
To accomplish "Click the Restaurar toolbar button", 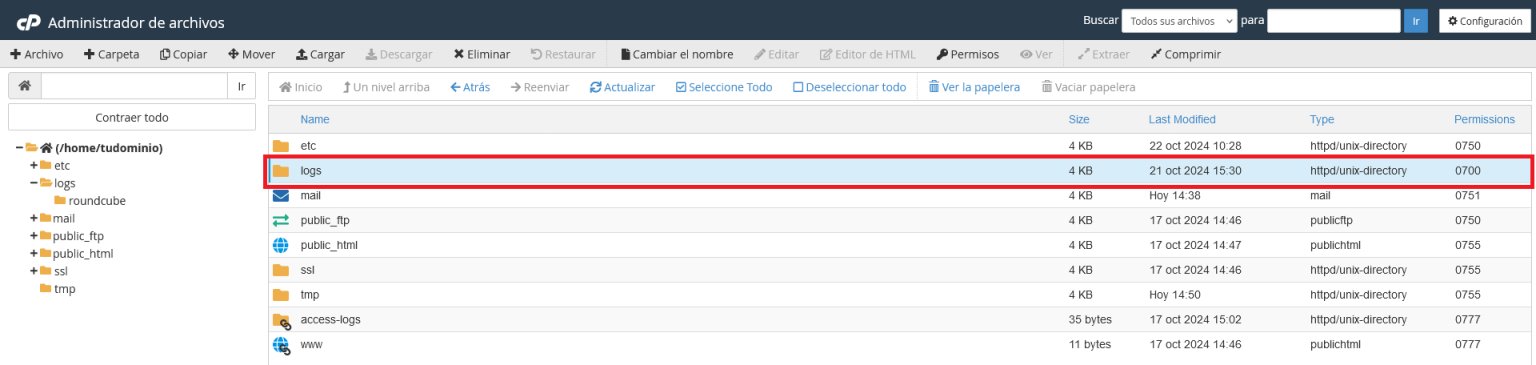I will click(x=563, y=54).
